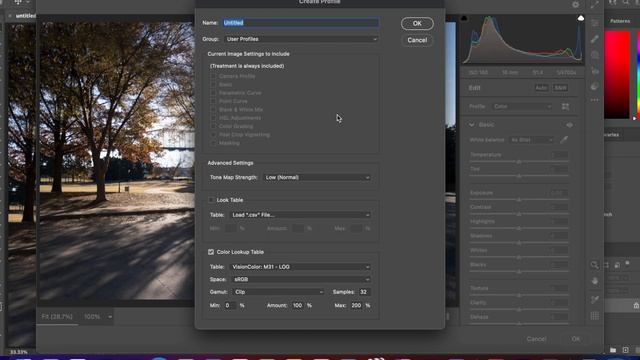640x360 pixels.
Task: Toggle the grid overlay icon
Action: tap(595, 316)
